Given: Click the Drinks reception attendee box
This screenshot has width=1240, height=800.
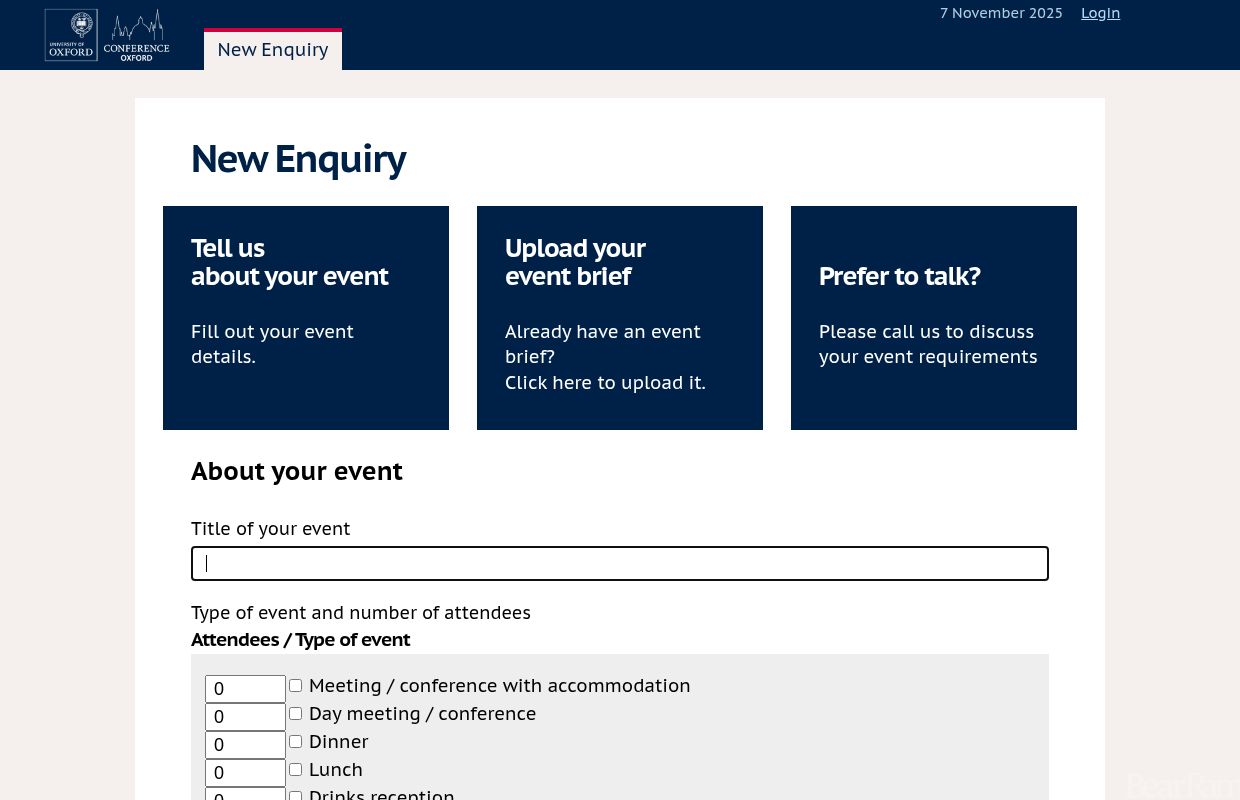Looking at the screenshot, I should (x=245, y=796).
